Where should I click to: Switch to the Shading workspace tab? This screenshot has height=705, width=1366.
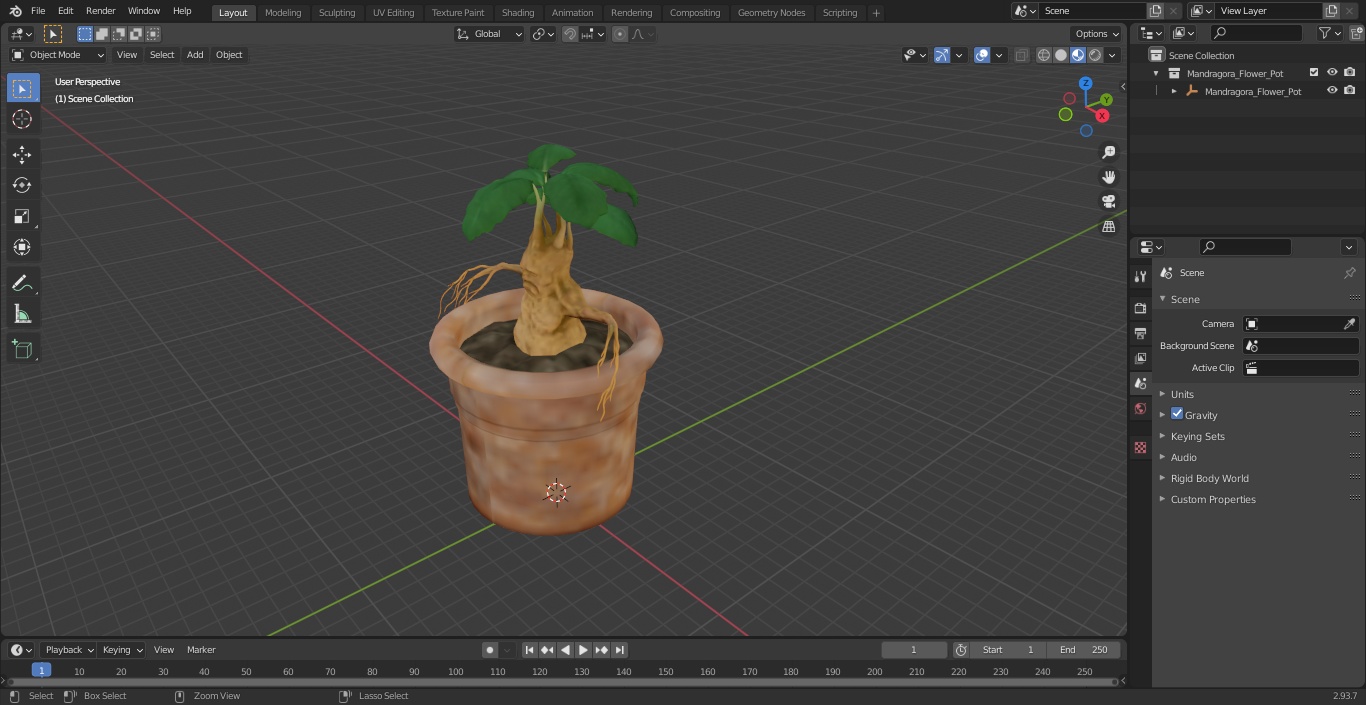[518, 12]
